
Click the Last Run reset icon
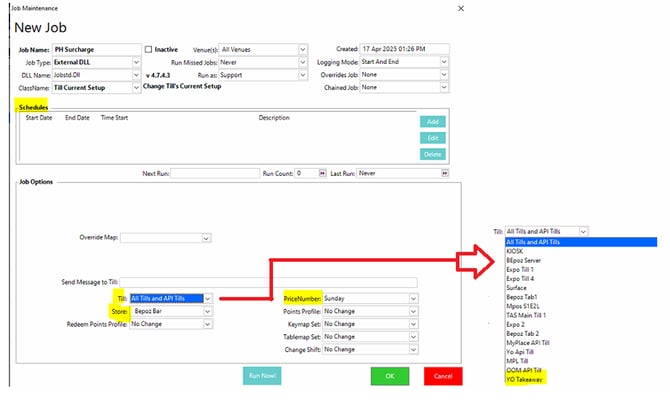tap(444, 173)
